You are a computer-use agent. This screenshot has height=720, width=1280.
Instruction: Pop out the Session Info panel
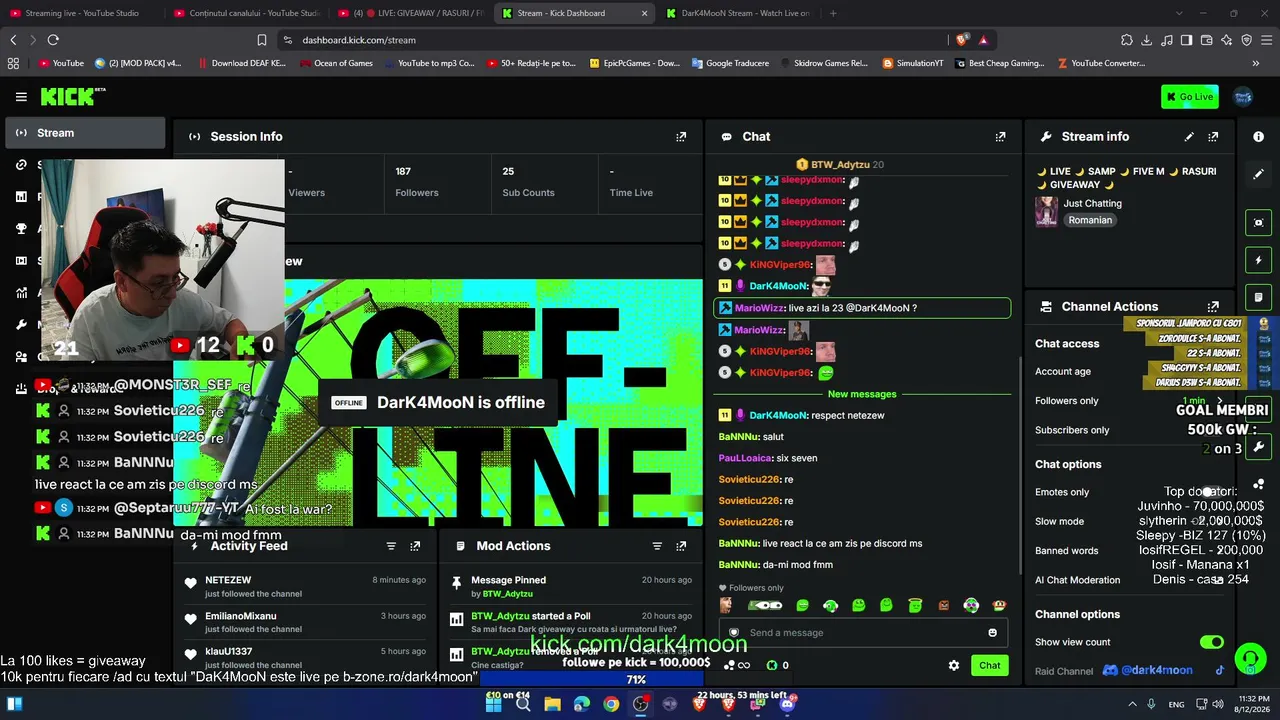pos(681,137)
